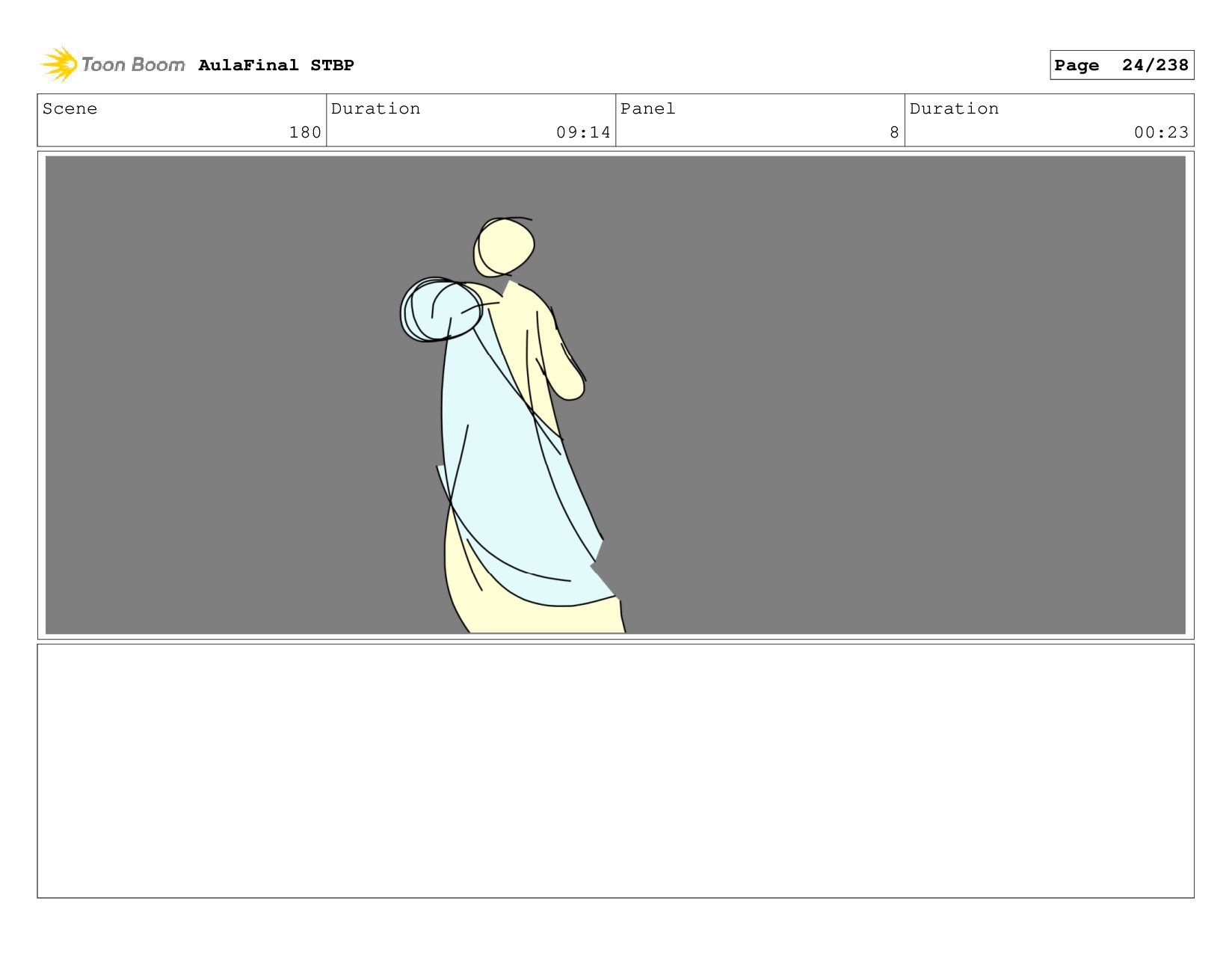Viewport: 1232px width, 954px height.
Task: Click the Scene label
Action: tap(70, 108)
